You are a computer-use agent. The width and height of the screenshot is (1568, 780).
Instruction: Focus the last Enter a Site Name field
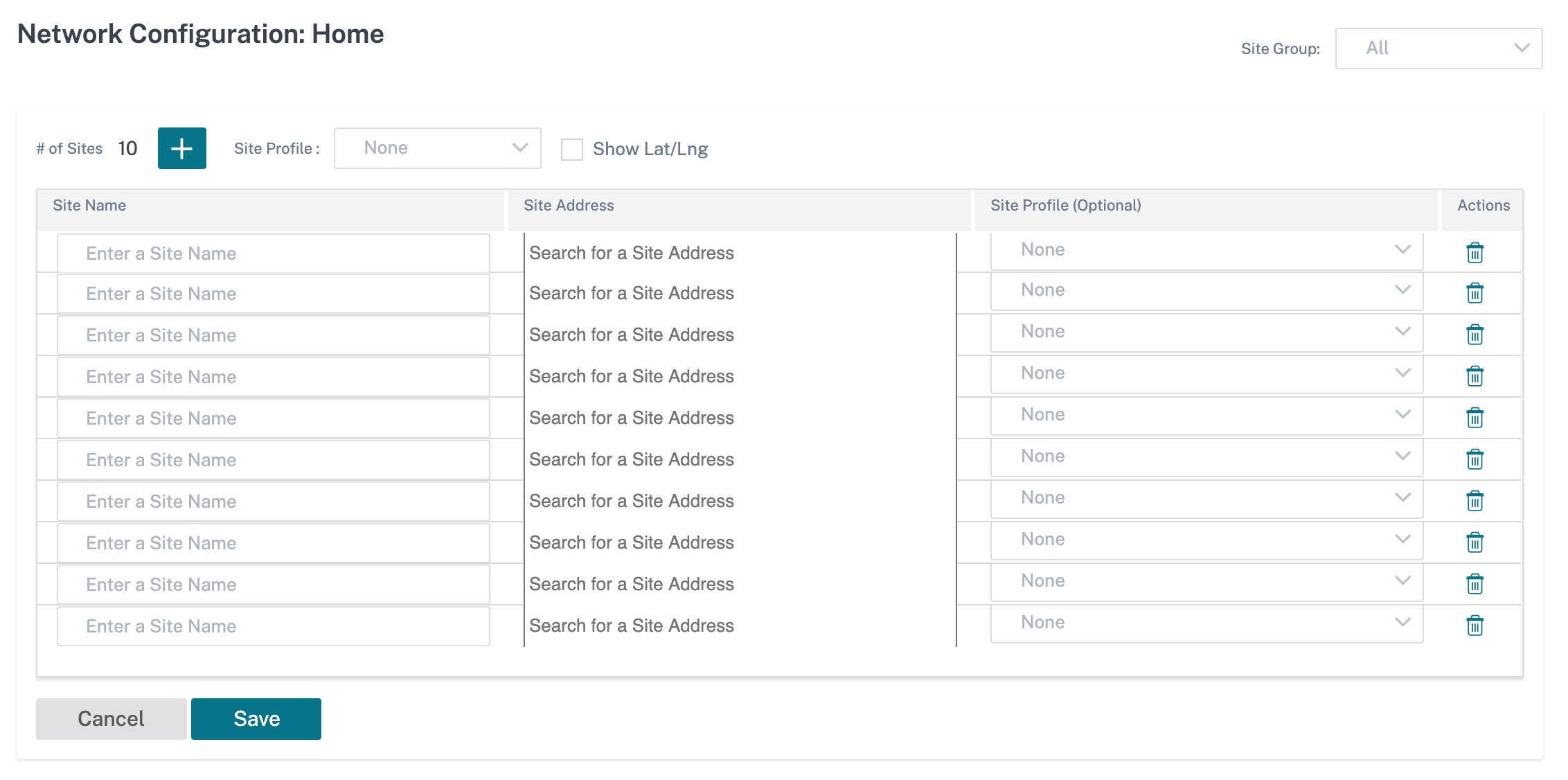tap(274, 626)
